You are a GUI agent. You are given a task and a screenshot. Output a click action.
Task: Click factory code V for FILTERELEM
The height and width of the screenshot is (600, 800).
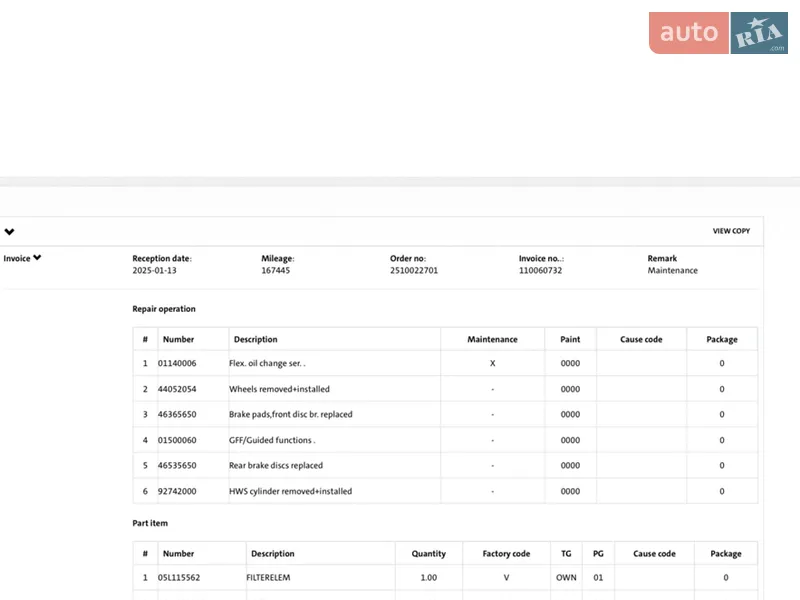[x=506, y=578]
